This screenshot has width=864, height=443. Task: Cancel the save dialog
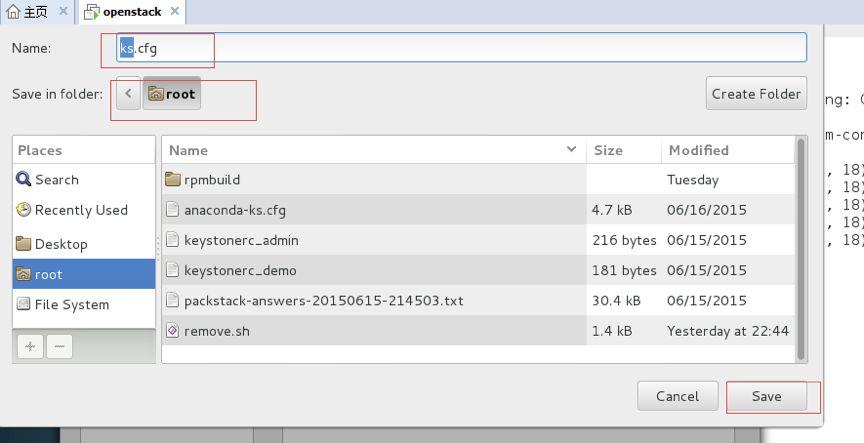677,396
